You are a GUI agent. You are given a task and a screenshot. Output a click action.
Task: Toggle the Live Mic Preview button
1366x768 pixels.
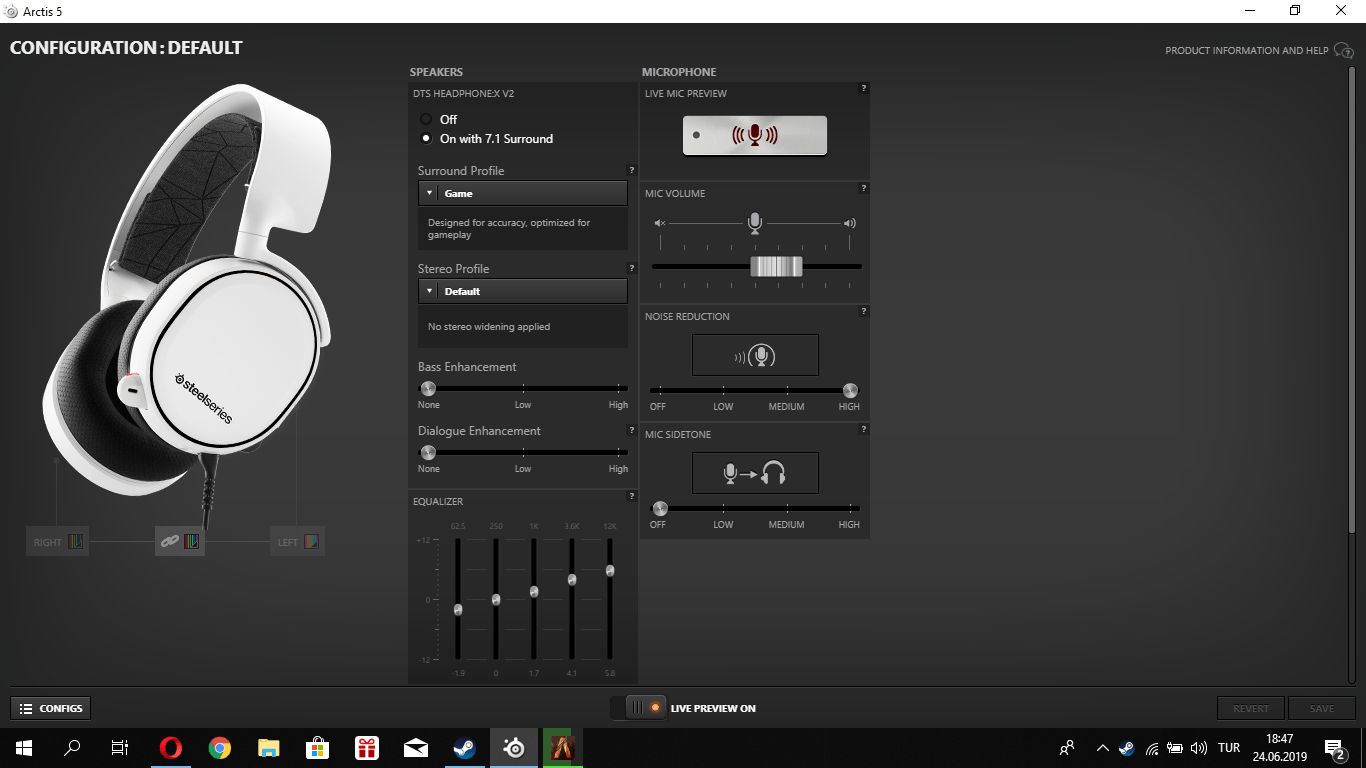coord(755,136)
